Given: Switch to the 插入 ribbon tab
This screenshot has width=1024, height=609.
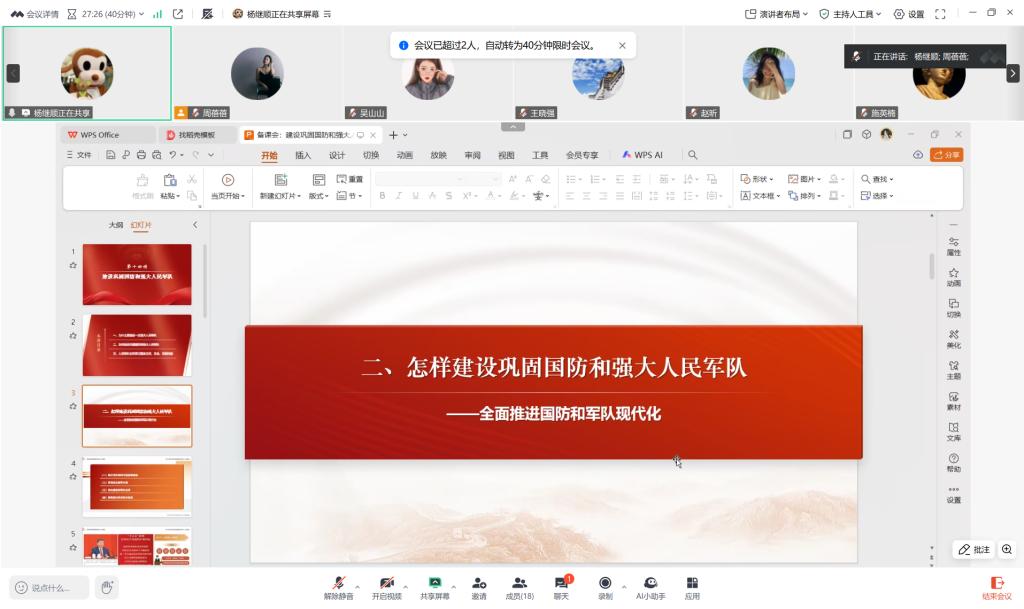Looking at the screenshot, I should (x=303, y=155).
